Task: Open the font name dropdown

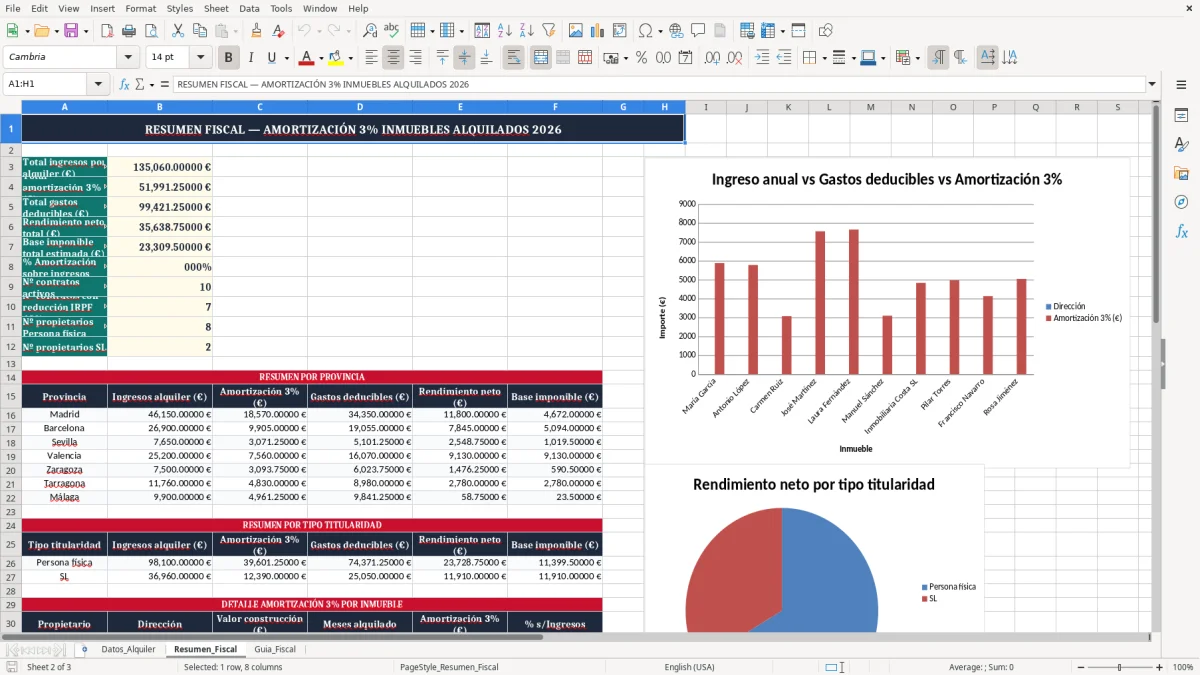Action: click(x=128, y=58)
